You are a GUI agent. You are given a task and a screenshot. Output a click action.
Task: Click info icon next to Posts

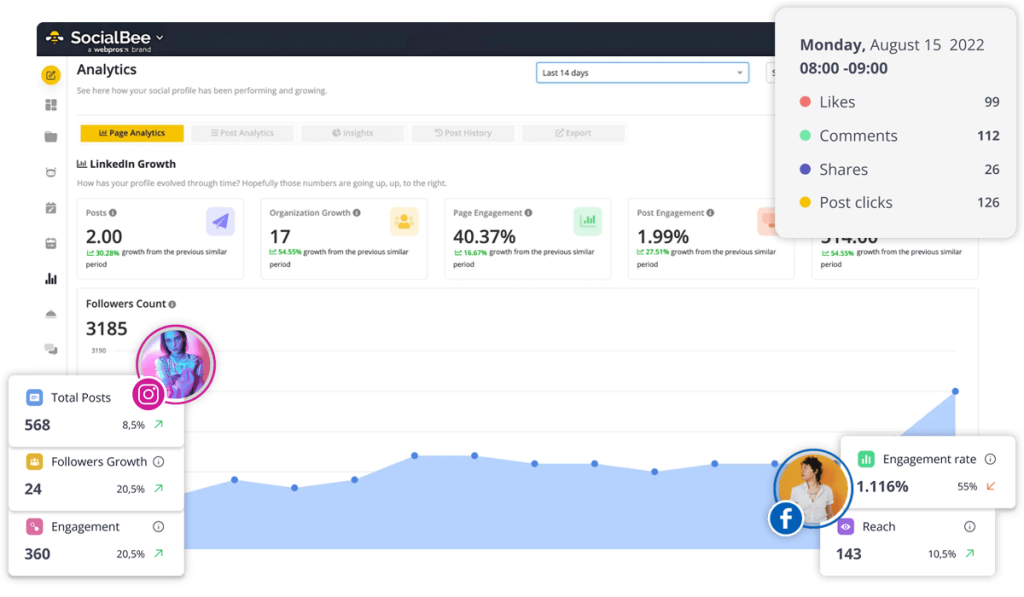[113, 213]
